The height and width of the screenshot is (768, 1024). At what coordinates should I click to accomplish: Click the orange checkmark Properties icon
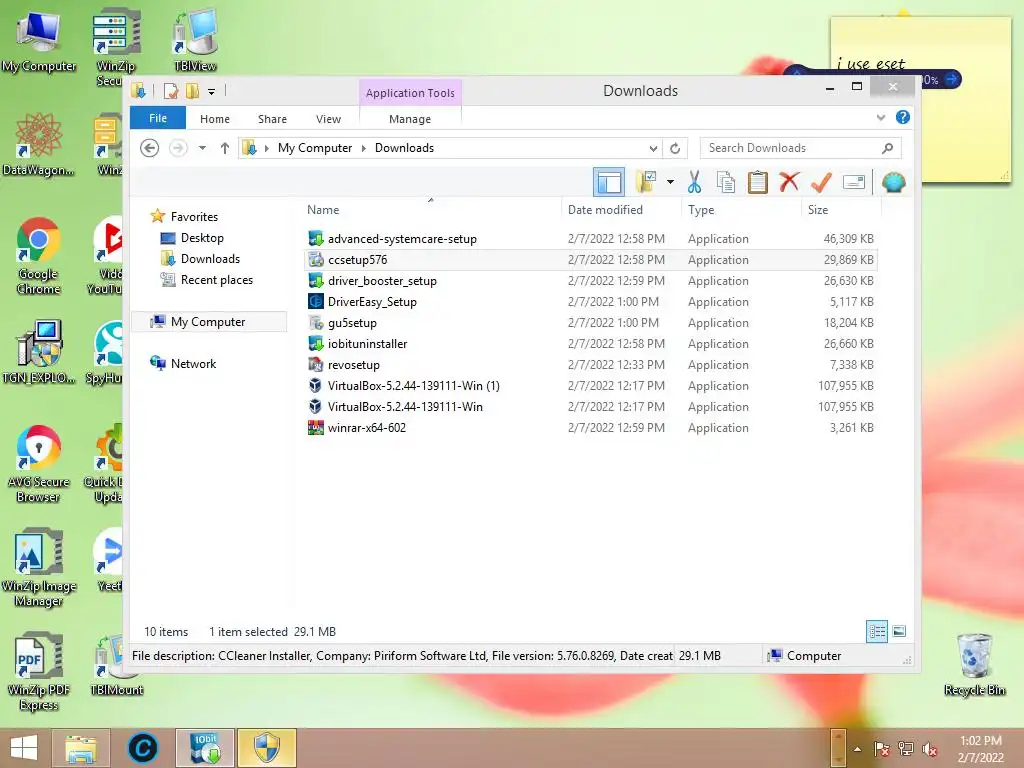tap(821, 182)
